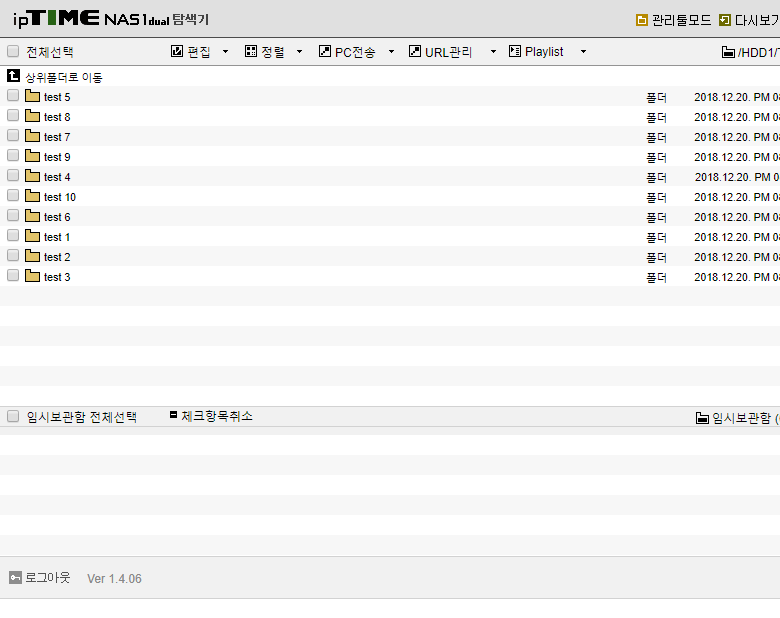This screenshot has width=780, height=618.
Task: Tick the checkbox for test 8
Action: tap(13, 115)
